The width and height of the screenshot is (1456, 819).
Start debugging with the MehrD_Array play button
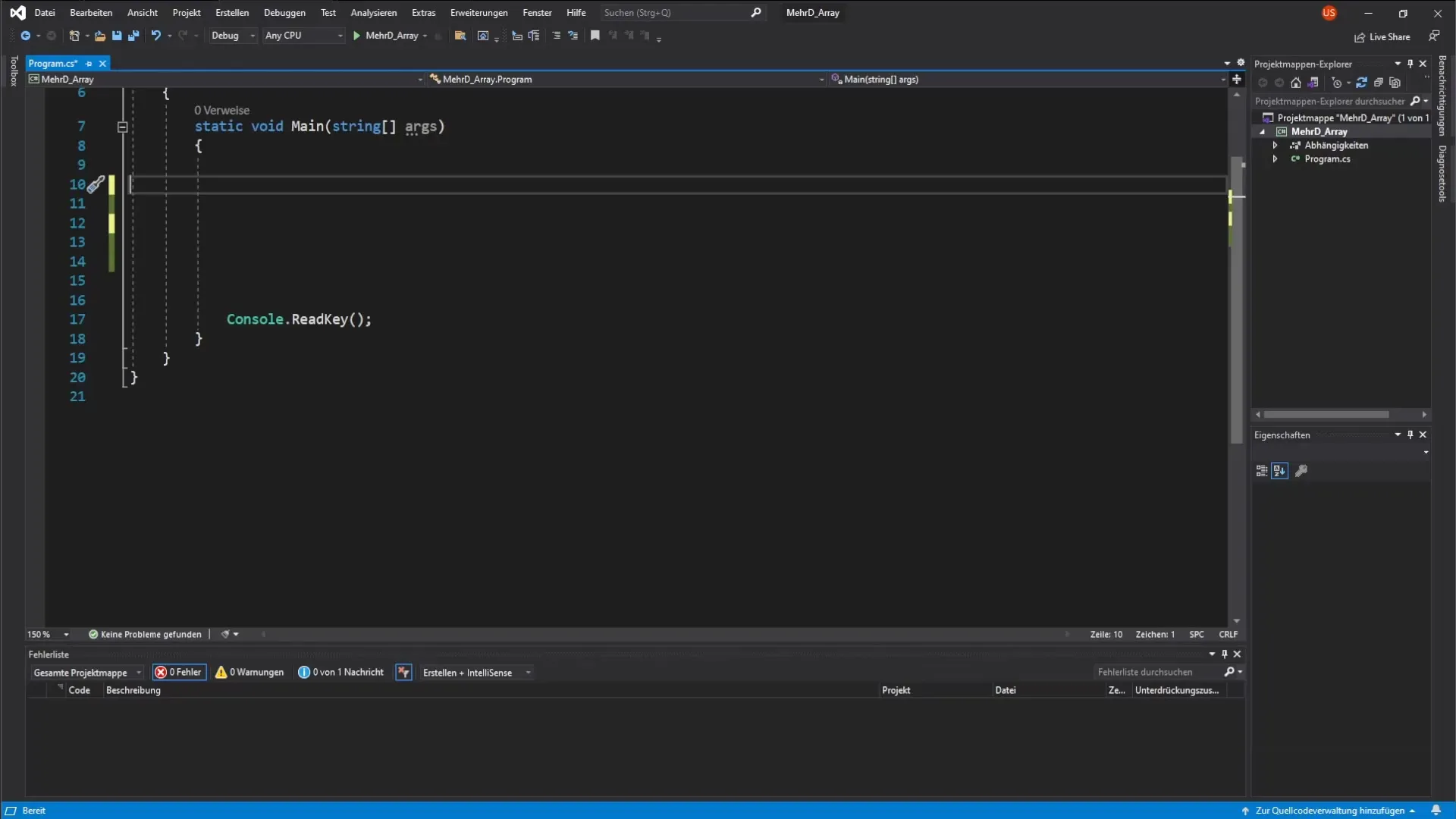[386, 36]
